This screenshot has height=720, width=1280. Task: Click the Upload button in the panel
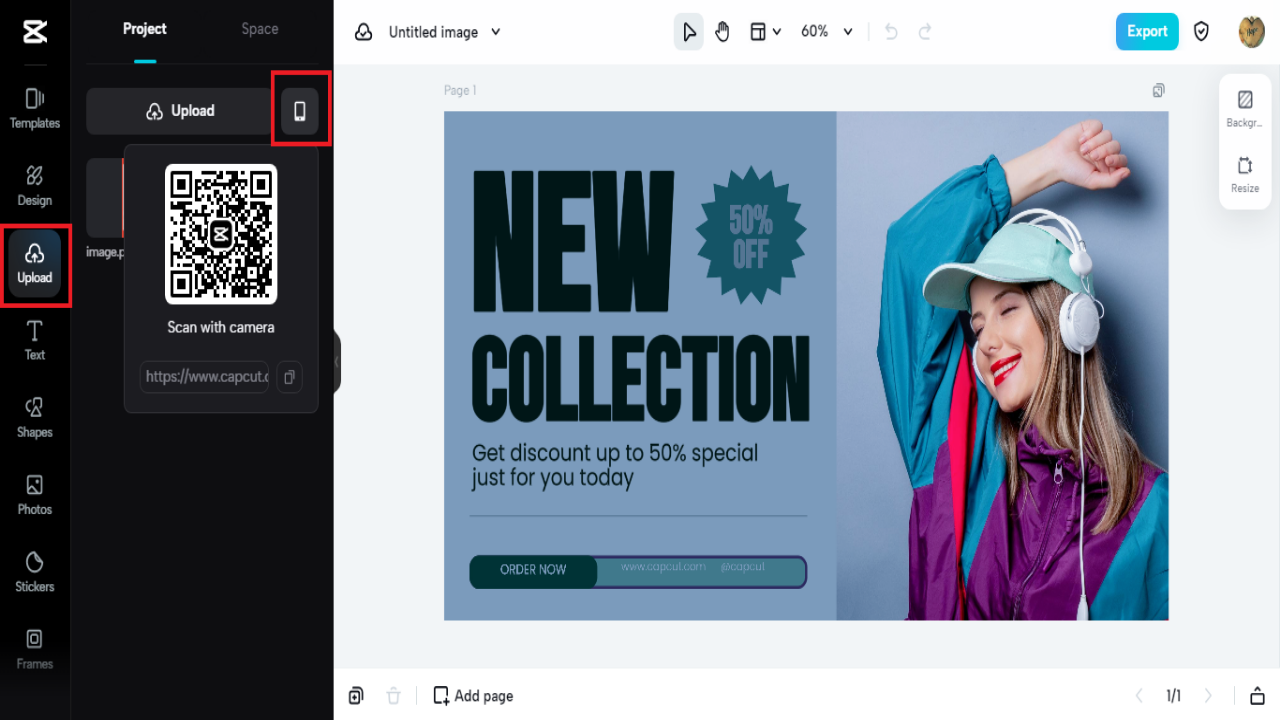pyautogui.click(x=180, y=111)
